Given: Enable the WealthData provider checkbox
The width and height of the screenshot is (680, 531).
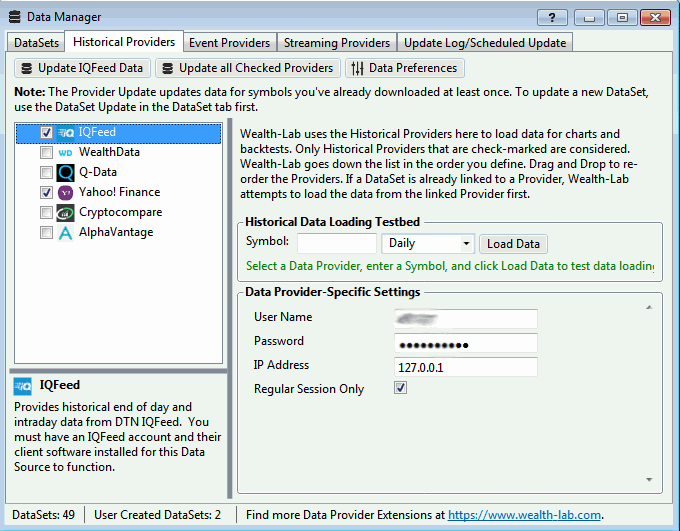Looking at the screenshot, I should [46, 153].
